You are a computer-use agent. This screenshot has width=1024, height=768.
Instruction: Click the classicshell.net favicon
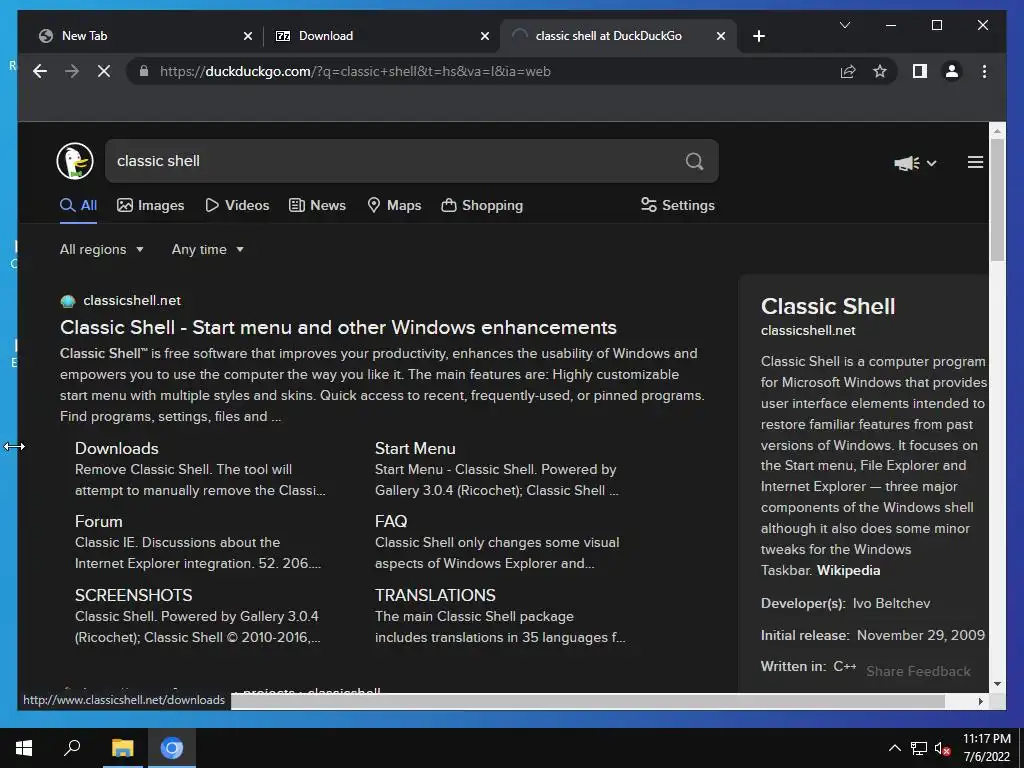[67, 301]
